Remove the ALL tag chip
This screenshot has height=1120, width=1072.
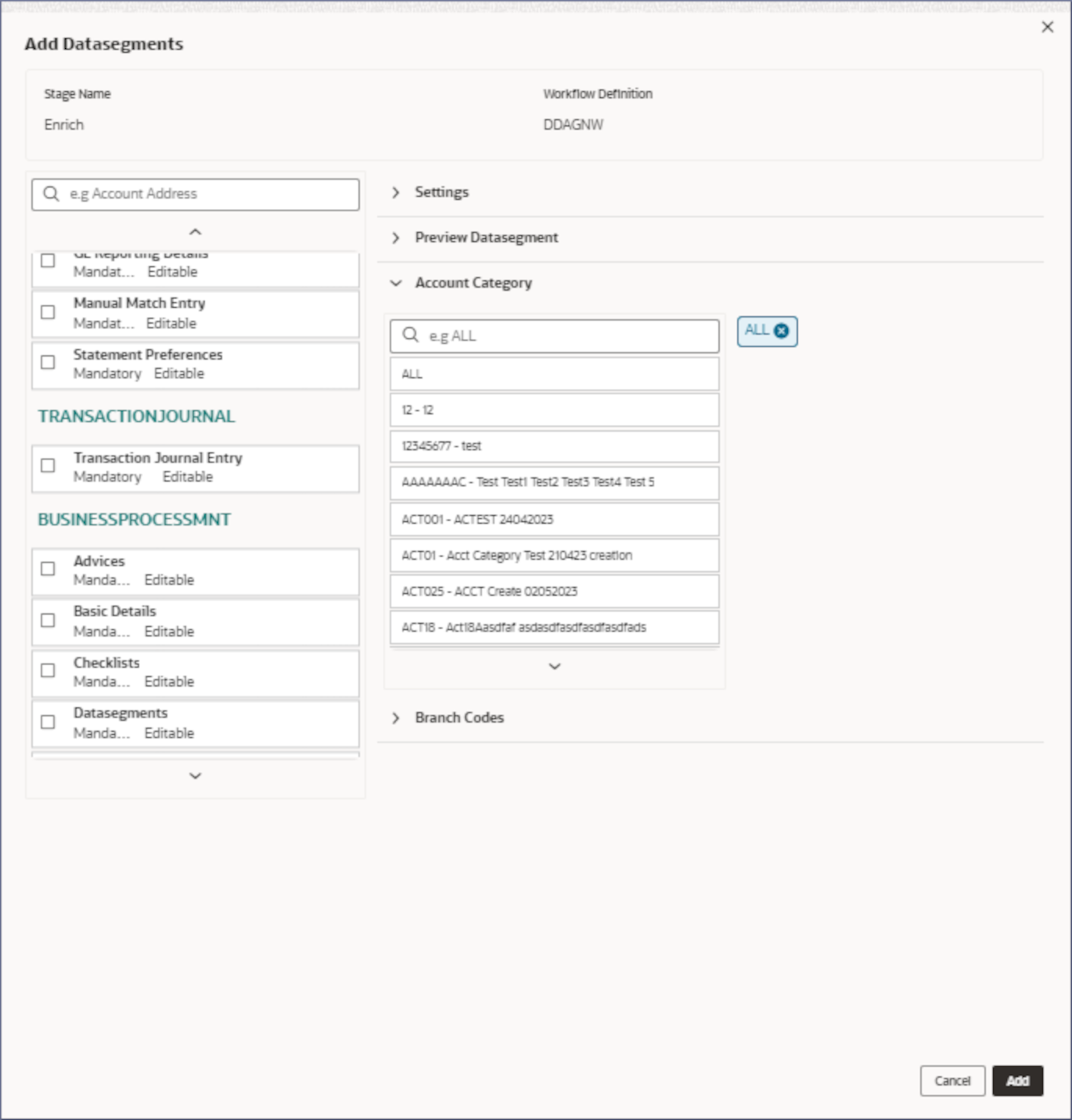point(781,331)
